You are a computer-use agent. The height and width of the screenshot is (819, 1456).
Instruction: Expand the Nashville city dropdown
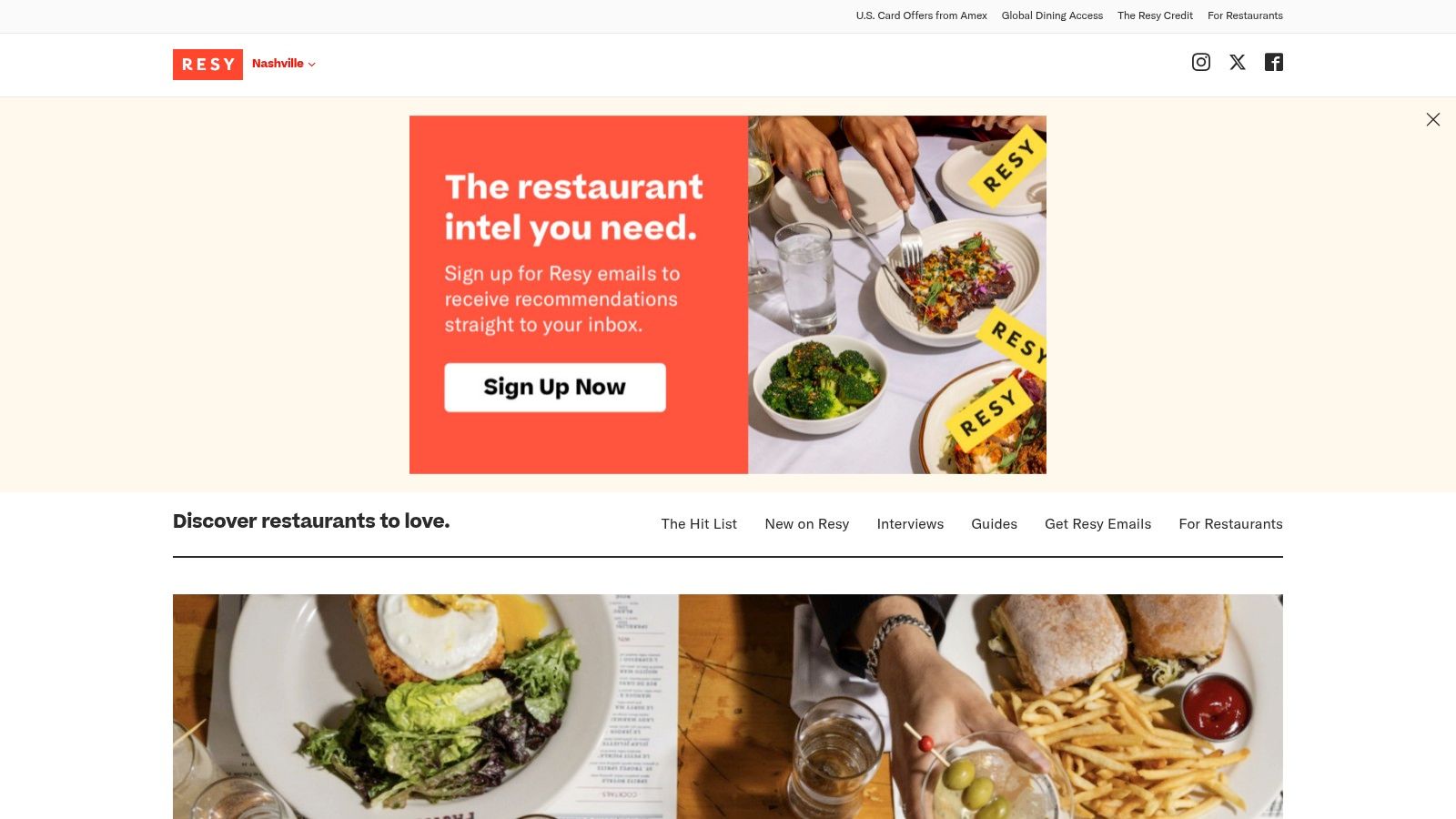tap(284, 64)
